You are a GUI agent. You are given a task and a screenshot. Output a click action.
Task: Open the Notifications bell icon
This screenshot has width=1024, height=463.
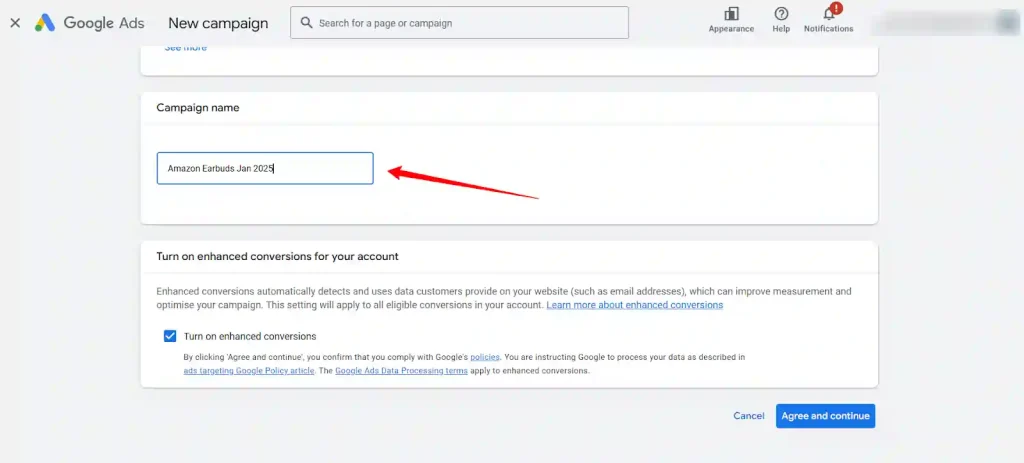[x=829, y=14]
